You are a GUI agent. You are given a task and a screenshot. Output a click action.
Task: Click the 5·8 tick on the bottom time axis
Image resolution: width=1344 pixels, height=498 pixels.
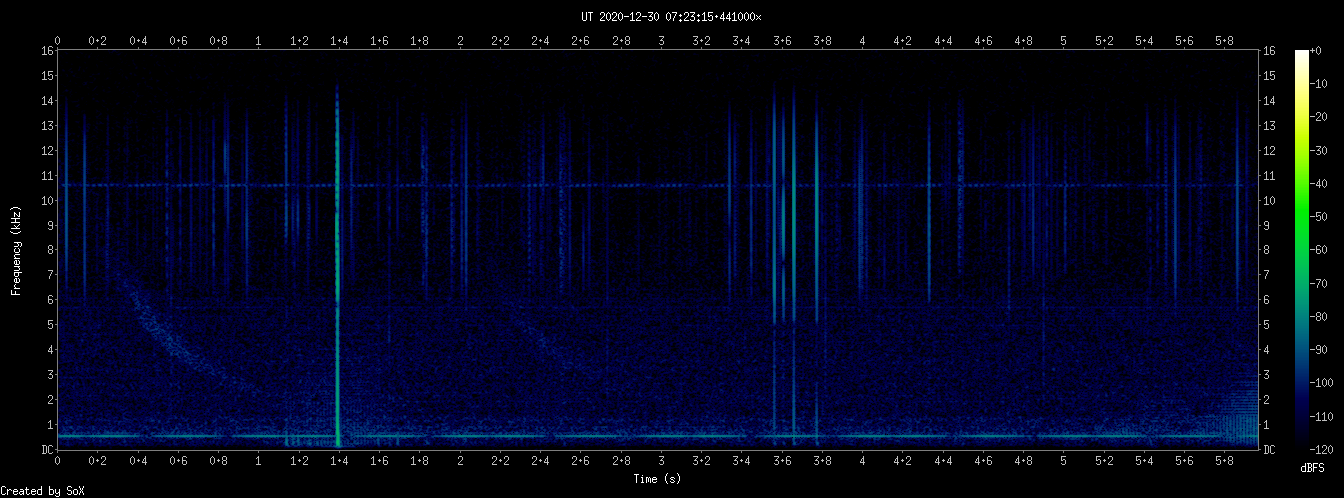click(1225, 461)
